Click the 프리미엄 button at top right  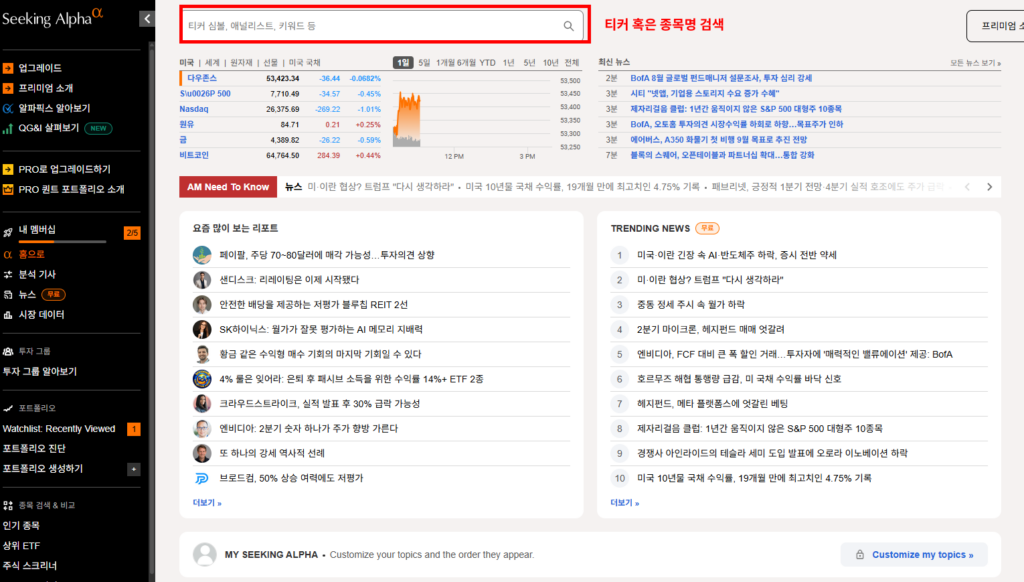(995, 26)
